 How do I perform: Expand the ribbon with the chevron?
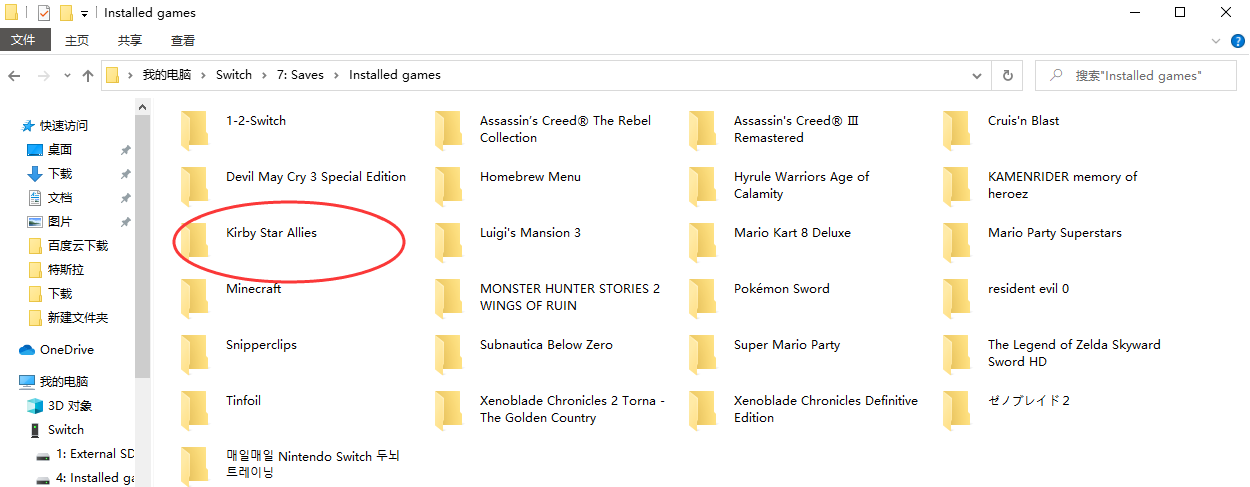pos(1216,41)
